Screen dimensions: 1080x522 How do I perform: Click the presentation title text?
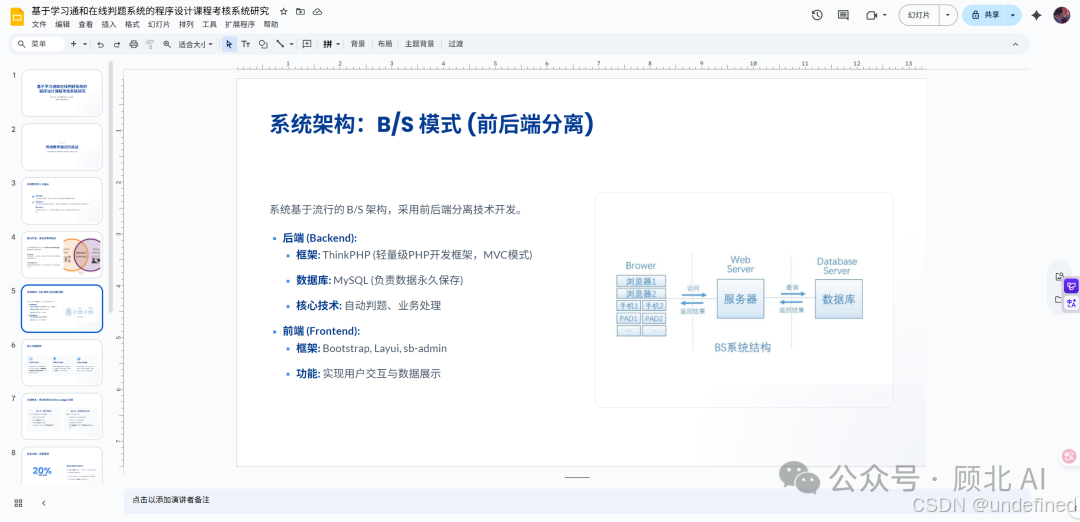coord(151,12)
